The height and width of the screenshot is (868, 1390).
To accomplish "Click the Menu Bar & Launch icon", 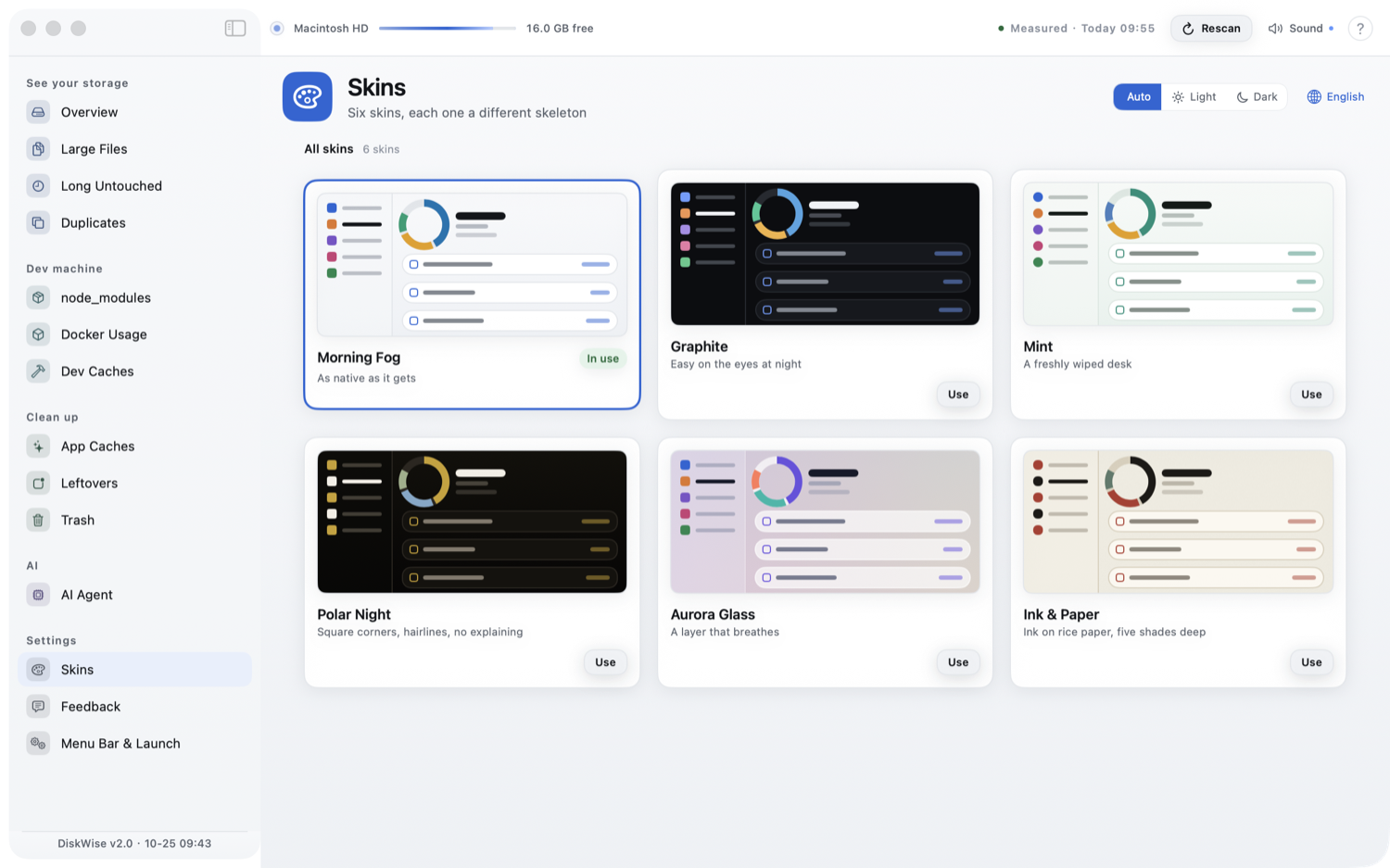I will pyautogui.click(x=38, y=744).
